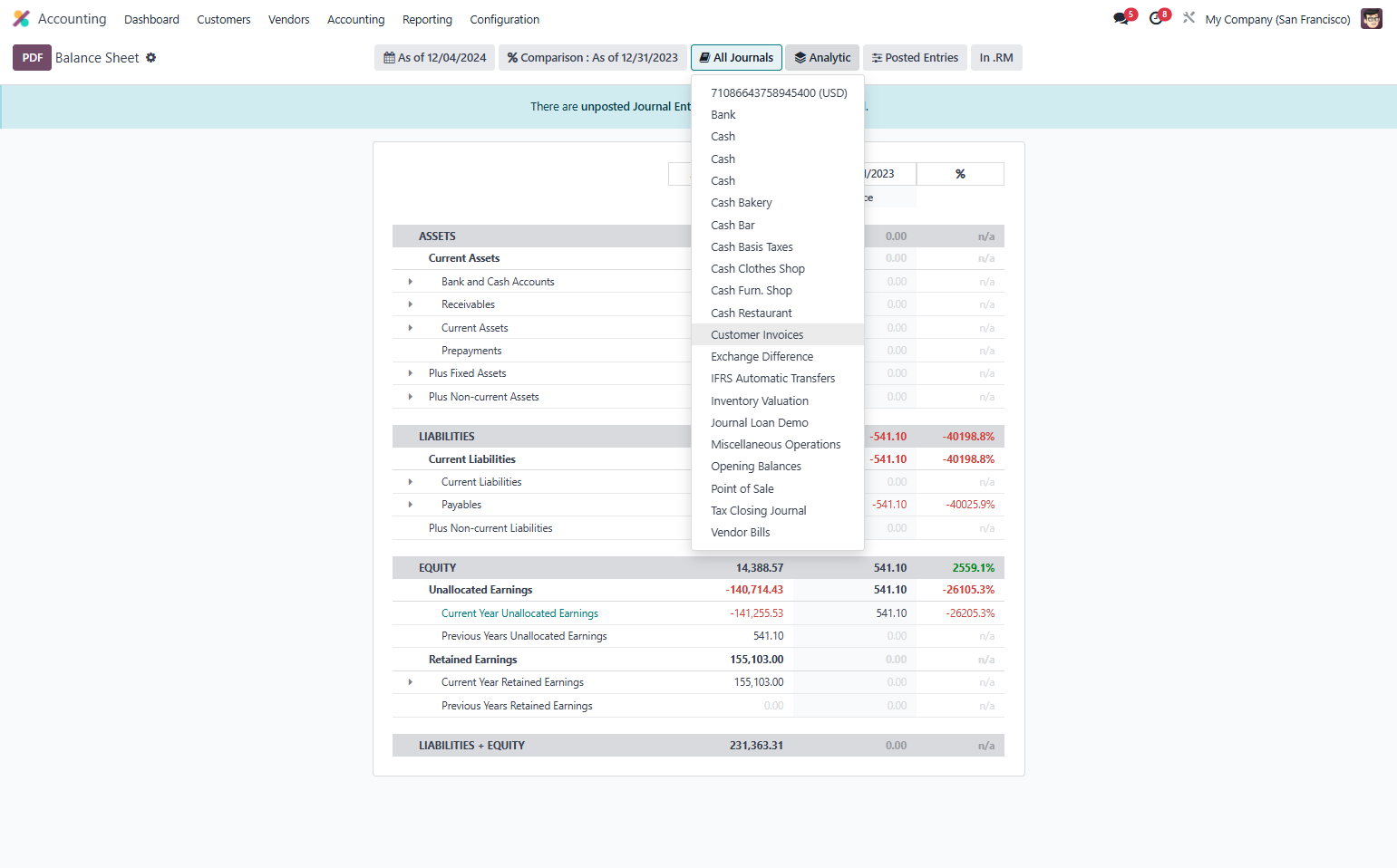The image size is (1397, 868).
Task: Select the Cash Clothes Shop journal
Action: [778, 268]
